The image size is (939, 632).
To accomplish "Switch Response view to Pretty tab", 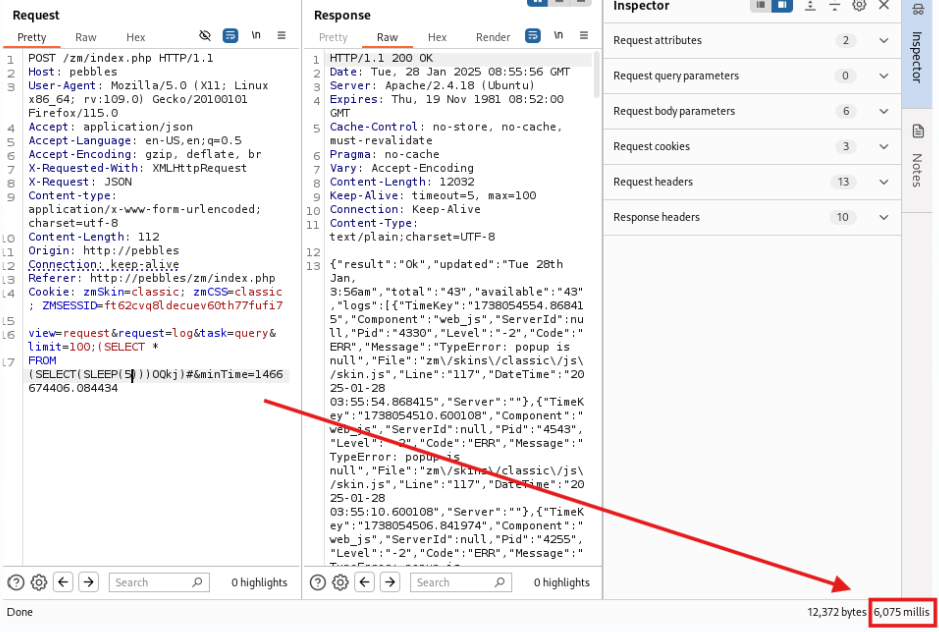I will tap(333, 37).
